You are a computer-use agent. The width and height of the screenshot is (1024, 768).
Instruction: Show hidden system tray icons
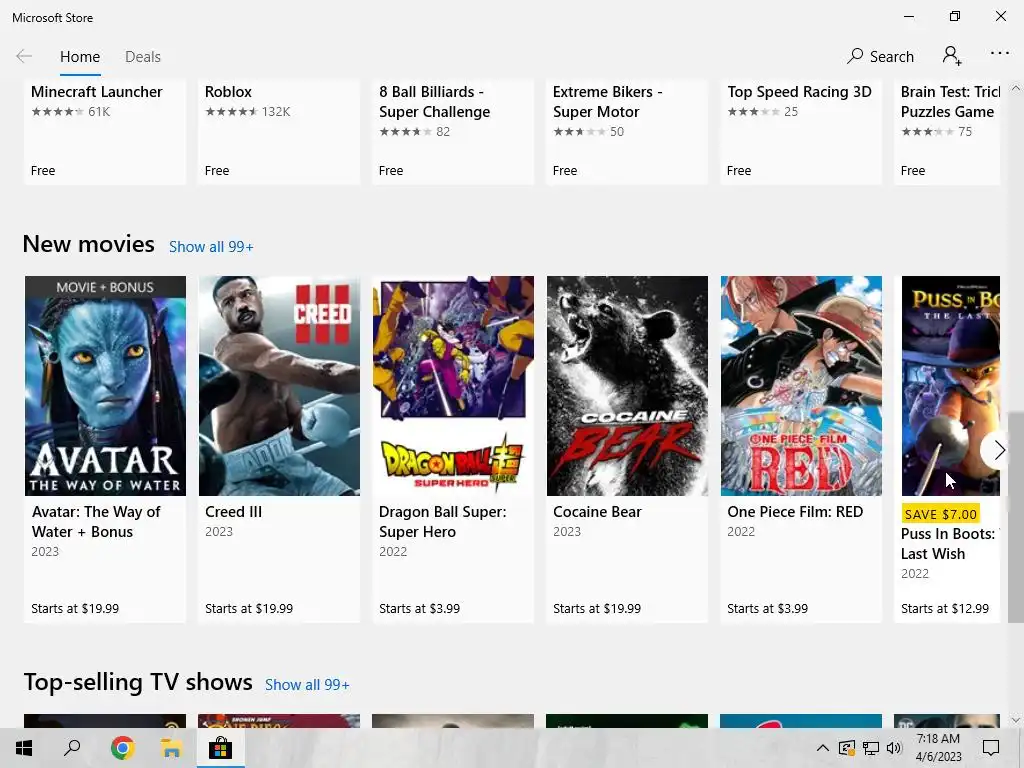(823, 748)
